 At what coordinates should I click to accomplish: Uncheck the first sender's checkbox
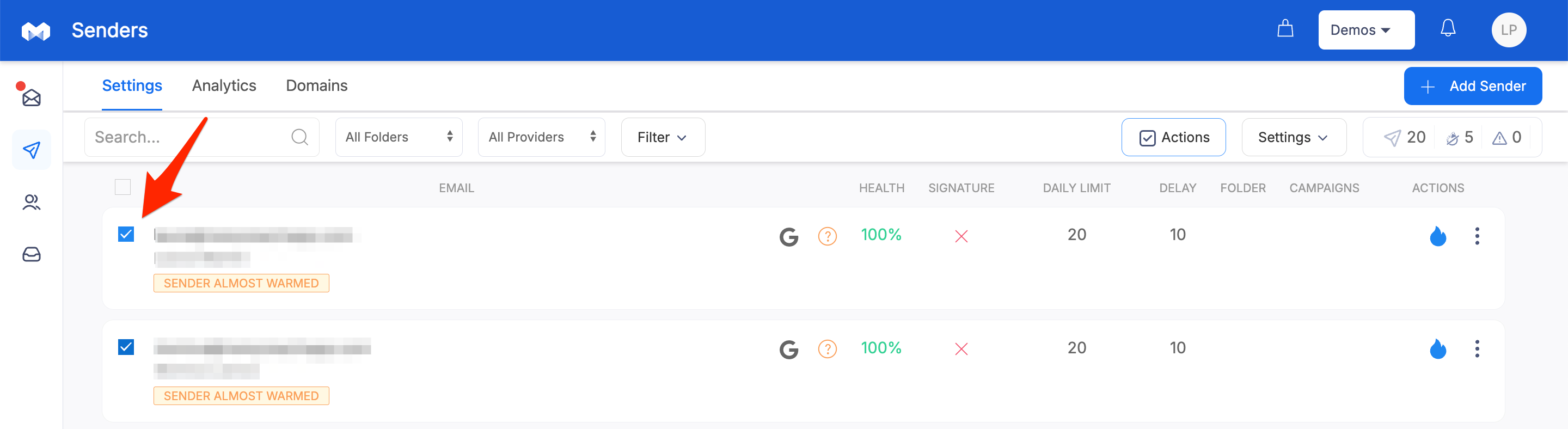click(126, 234)
